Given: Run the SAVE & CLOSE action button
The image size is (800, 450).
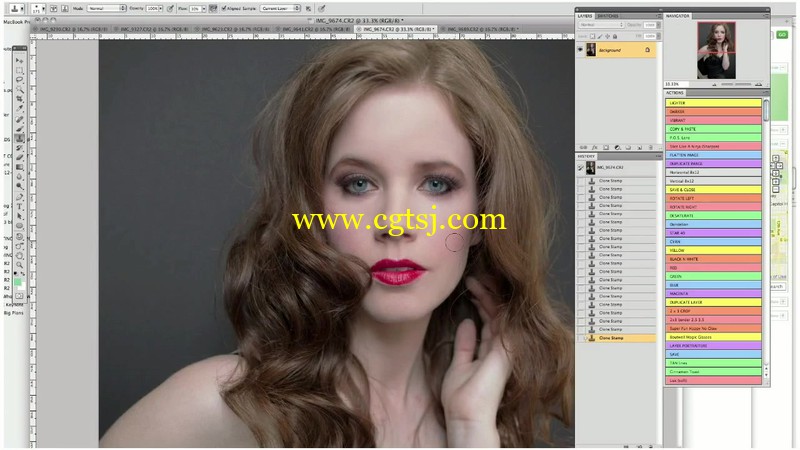Looking at the screenshot, I should coord(713,190).
